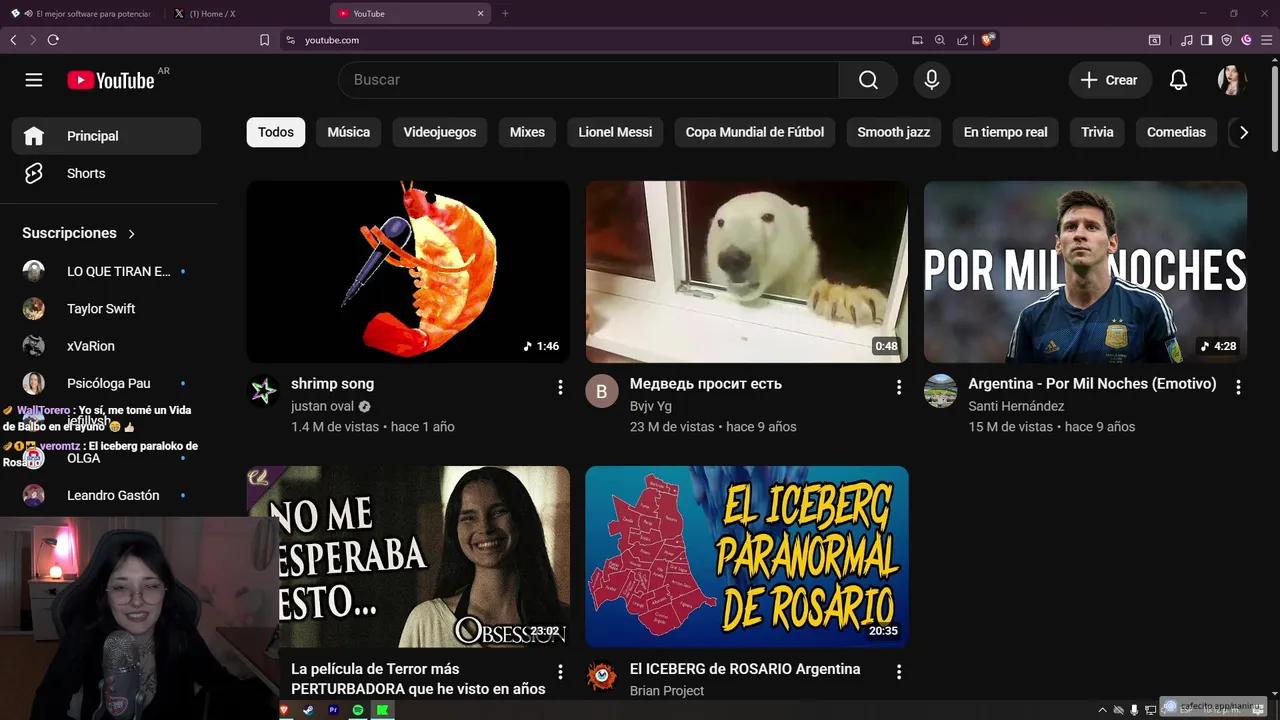This screenshot has height=720, width=1280.
Task: Select the Música filter chip
Action: (348, 132)
